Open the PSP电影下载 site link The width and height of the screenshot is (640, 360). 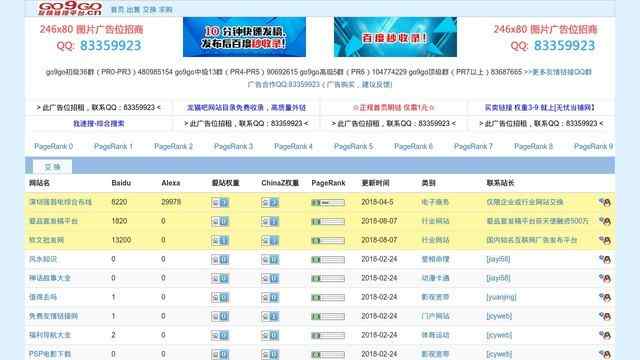click(50, 354)
